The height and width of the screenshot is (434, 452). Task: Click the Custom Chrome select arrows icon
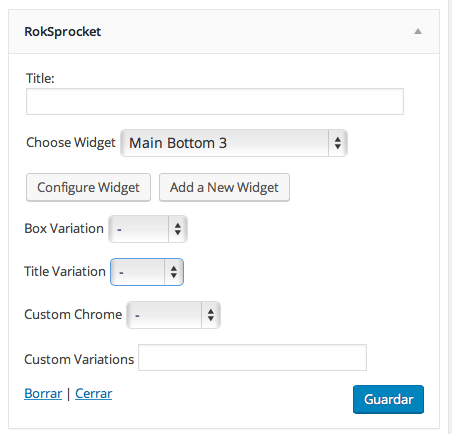[210, 315]
